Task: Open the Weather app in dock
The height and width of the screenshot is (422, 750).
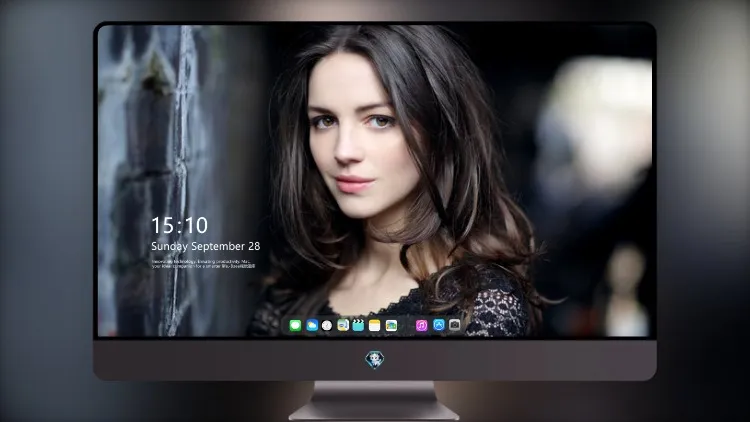Action: coord(312,326)
